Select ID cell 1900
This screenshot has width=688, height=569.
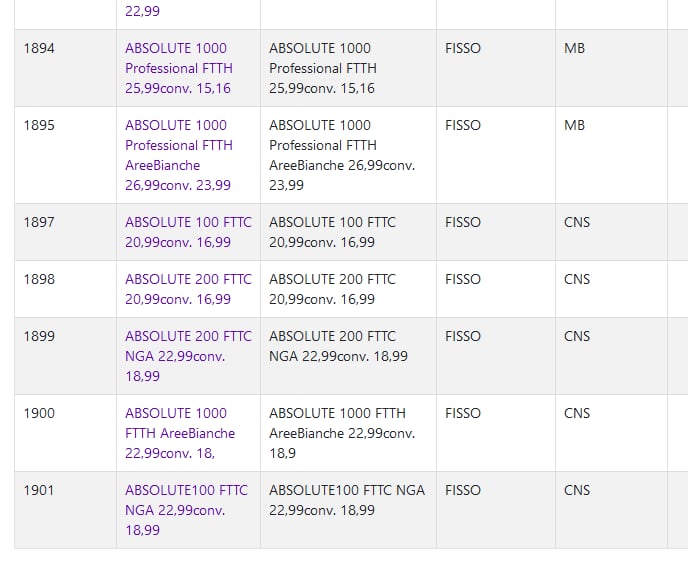coord(39,413)
